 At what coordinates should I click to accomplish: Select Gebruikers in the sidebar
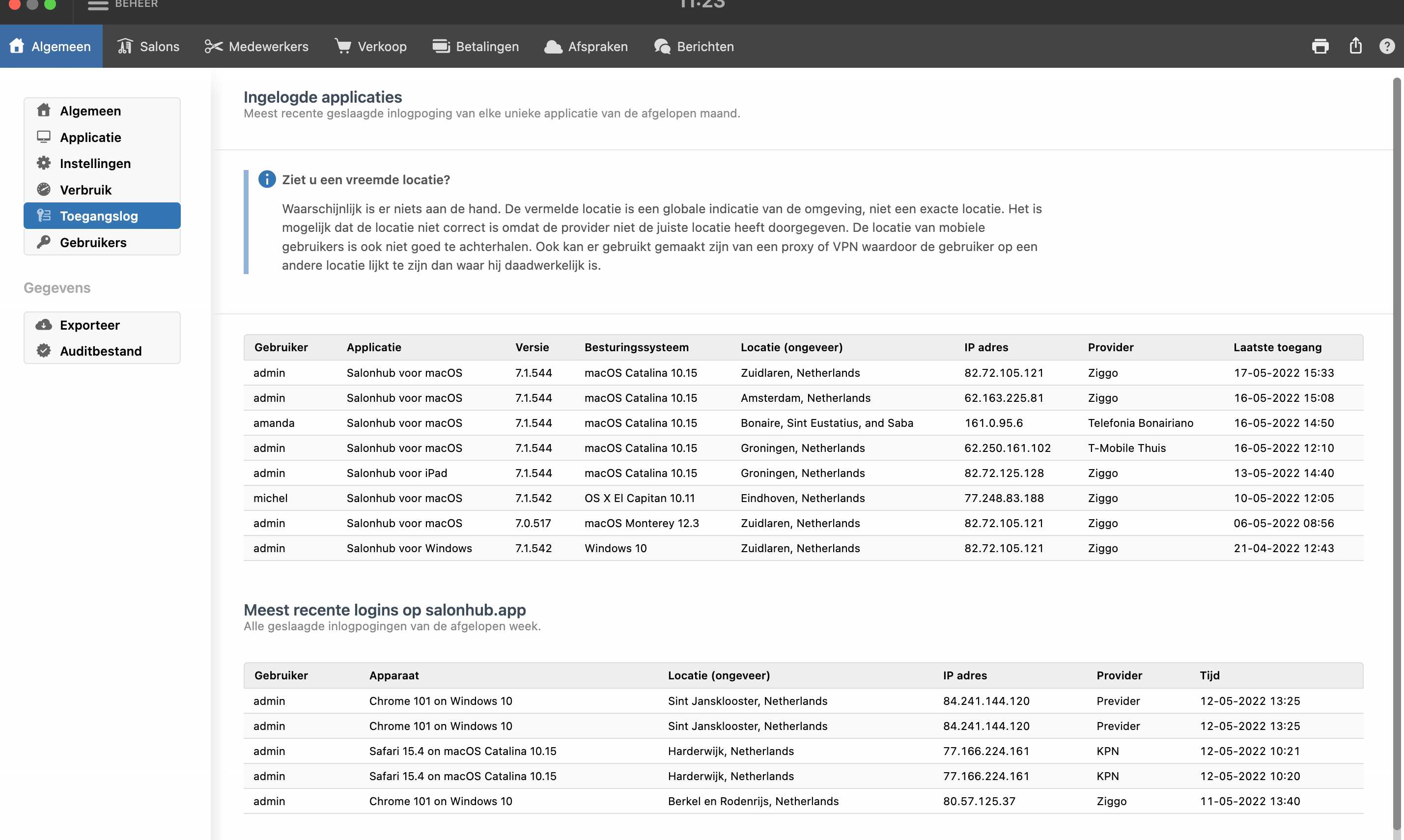point(93,242)
